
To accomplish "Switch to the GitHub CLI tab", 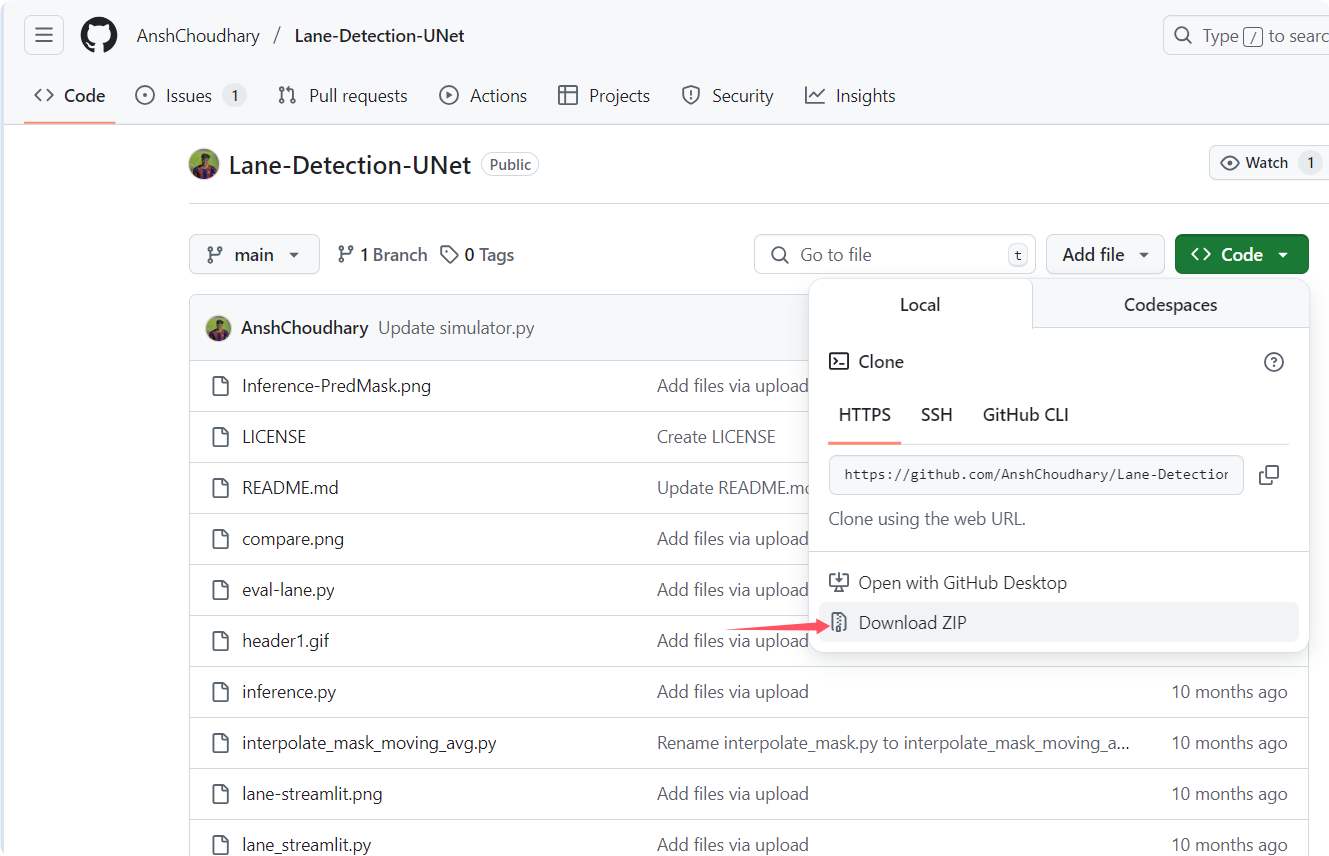I will coord(1025,414).
